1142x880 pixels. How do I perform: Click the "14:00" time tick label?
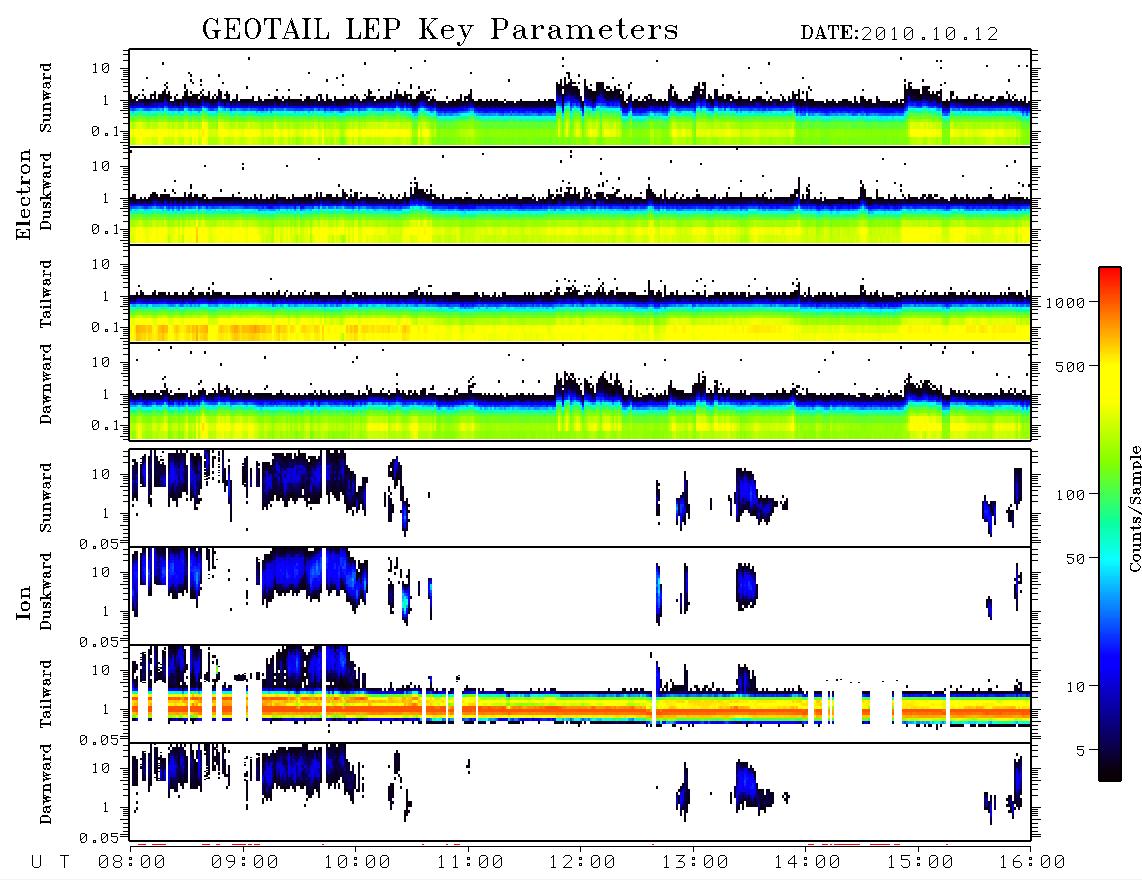point(807,863)
